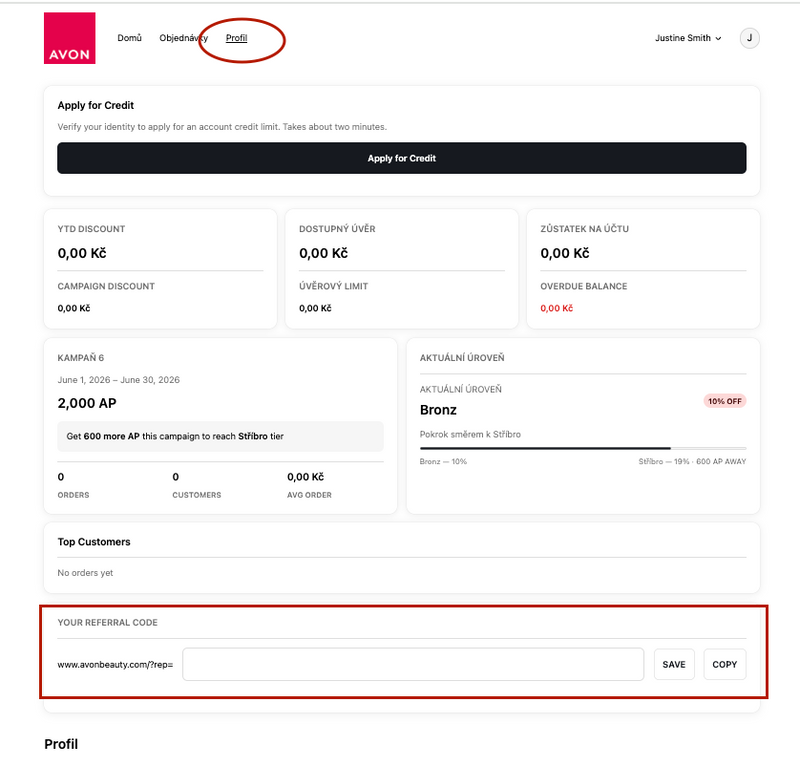Screen dimensions: 800x766
Task: Click the AVON logo
Action: pos(69,38)
